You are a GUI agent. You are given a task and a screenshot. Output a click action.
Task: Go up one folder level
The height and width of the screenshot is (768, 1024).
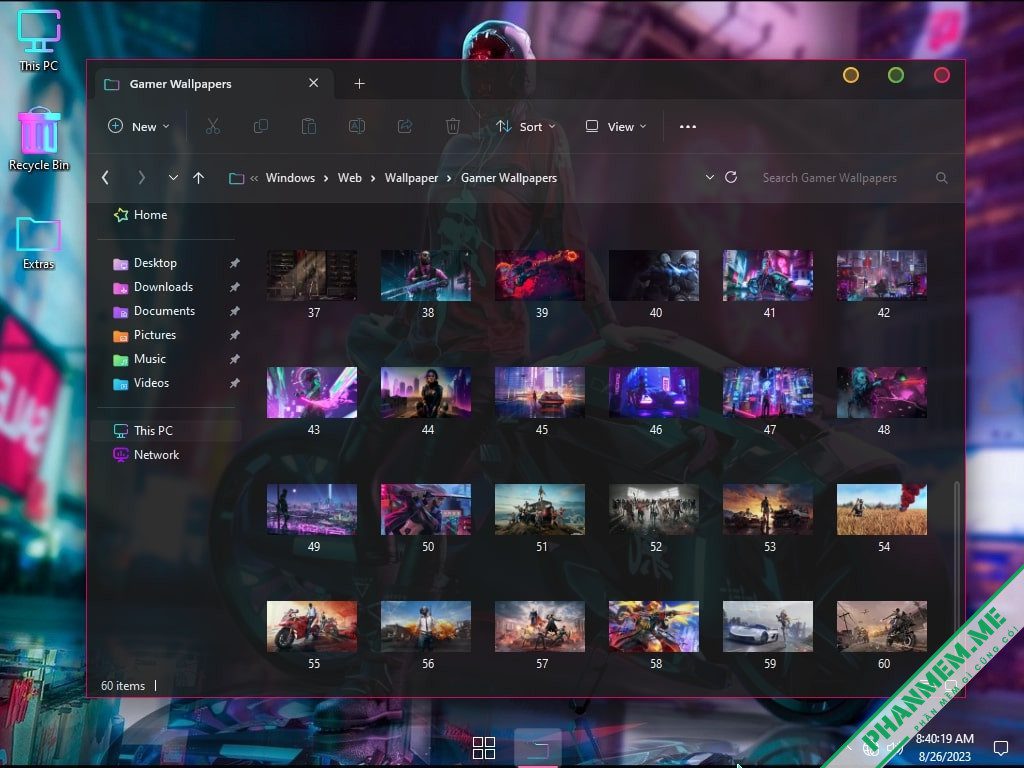point(199,178)
